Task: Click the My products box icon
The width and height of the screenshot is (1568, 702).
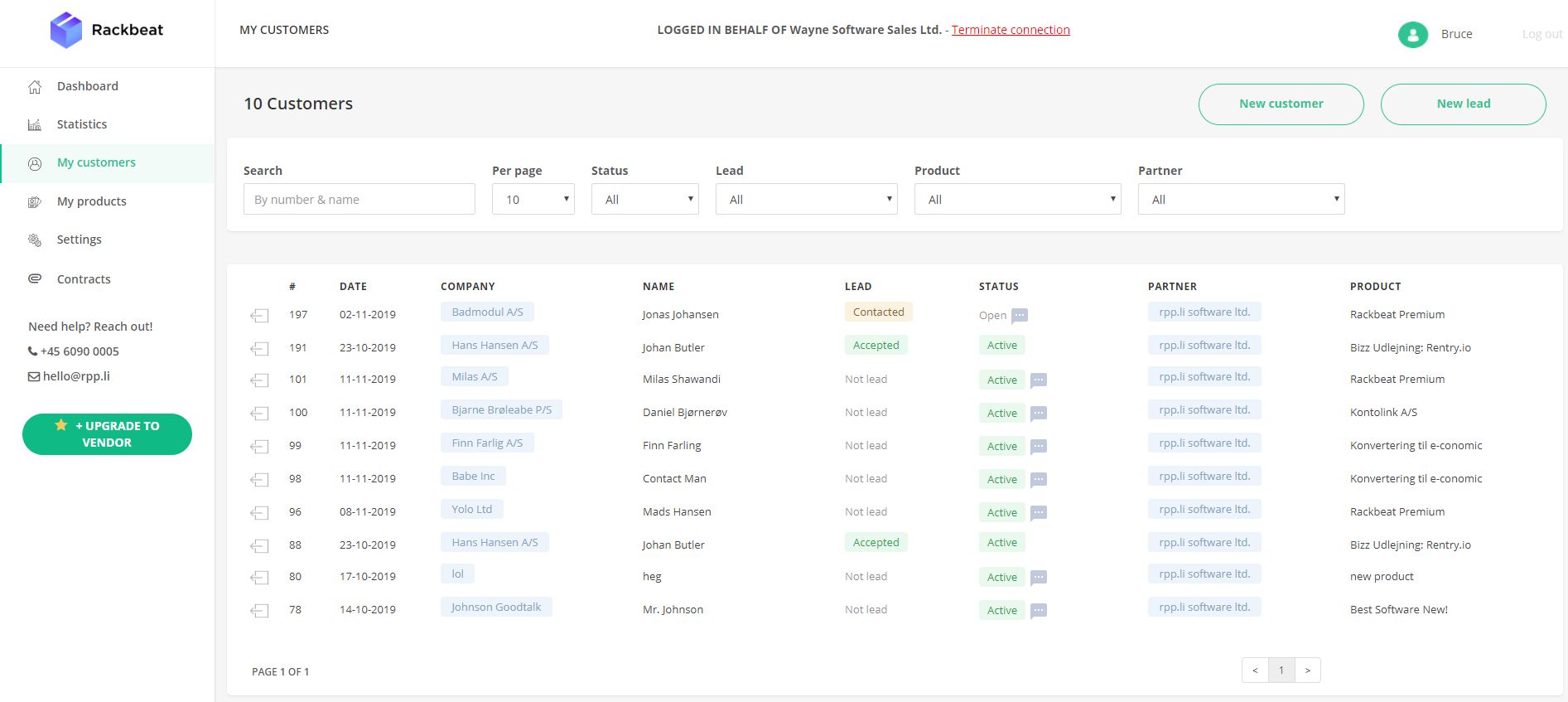Action: click(x=35, y=201)
